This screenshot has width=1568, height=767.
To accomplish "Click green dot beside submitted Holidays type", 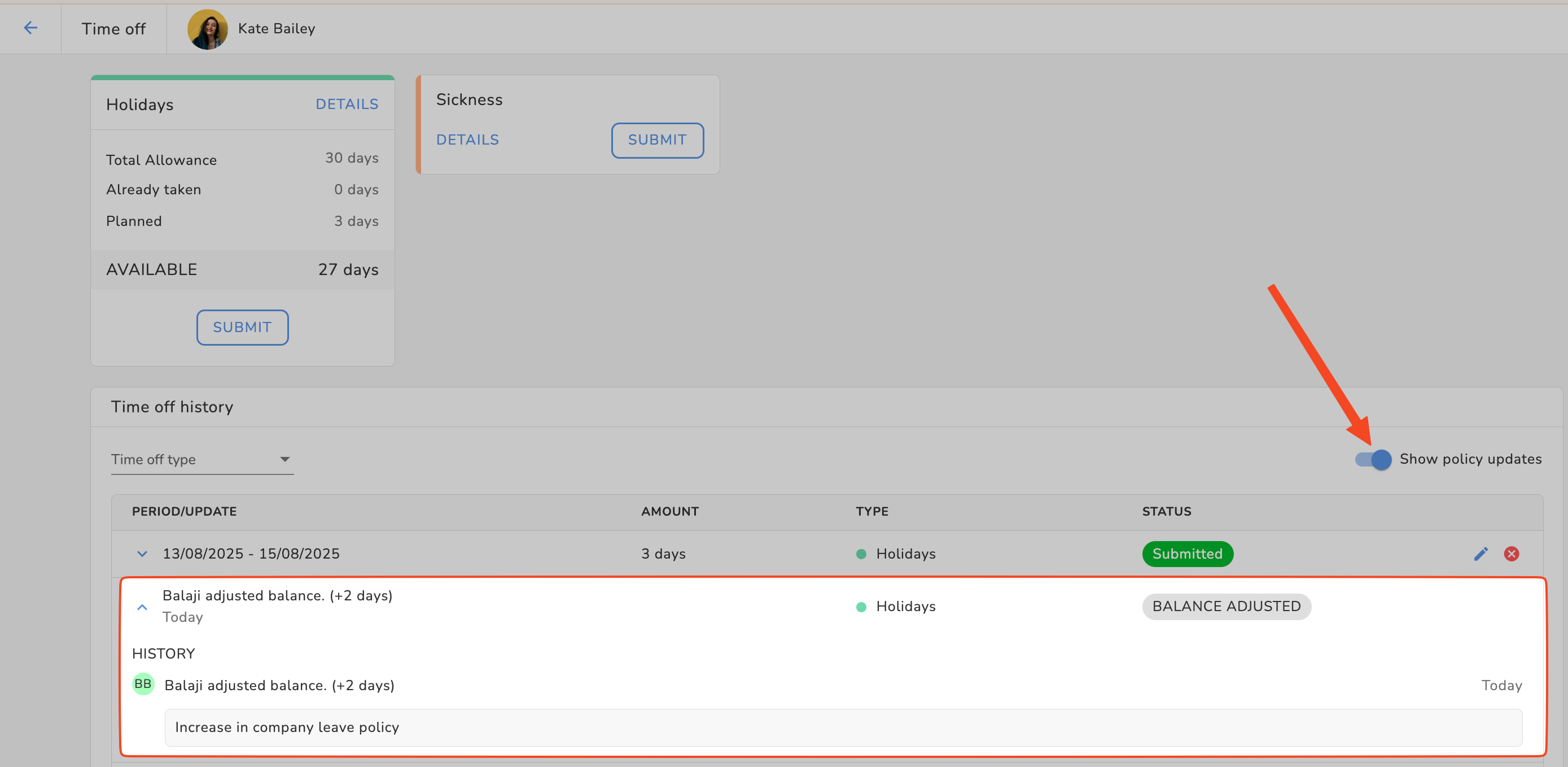I will 861,554.
